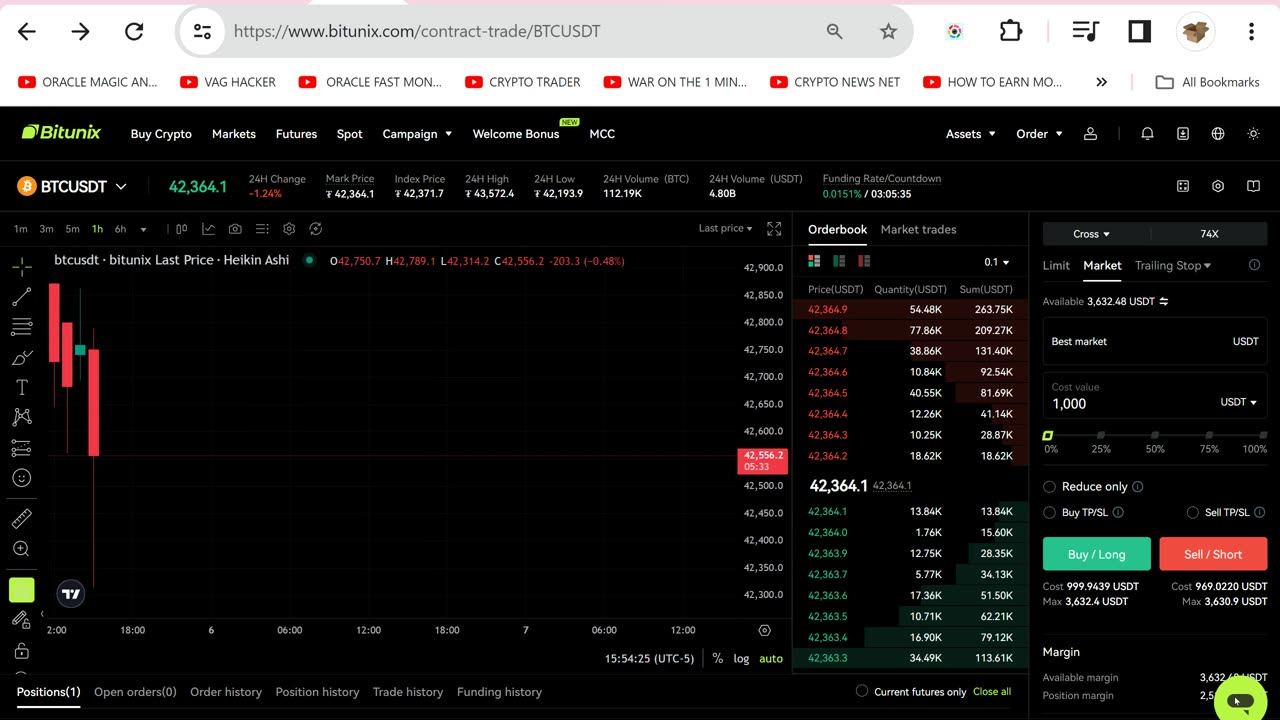Click the Cost value input field
1280x720 pixels.
click(x=1155, y=395)
